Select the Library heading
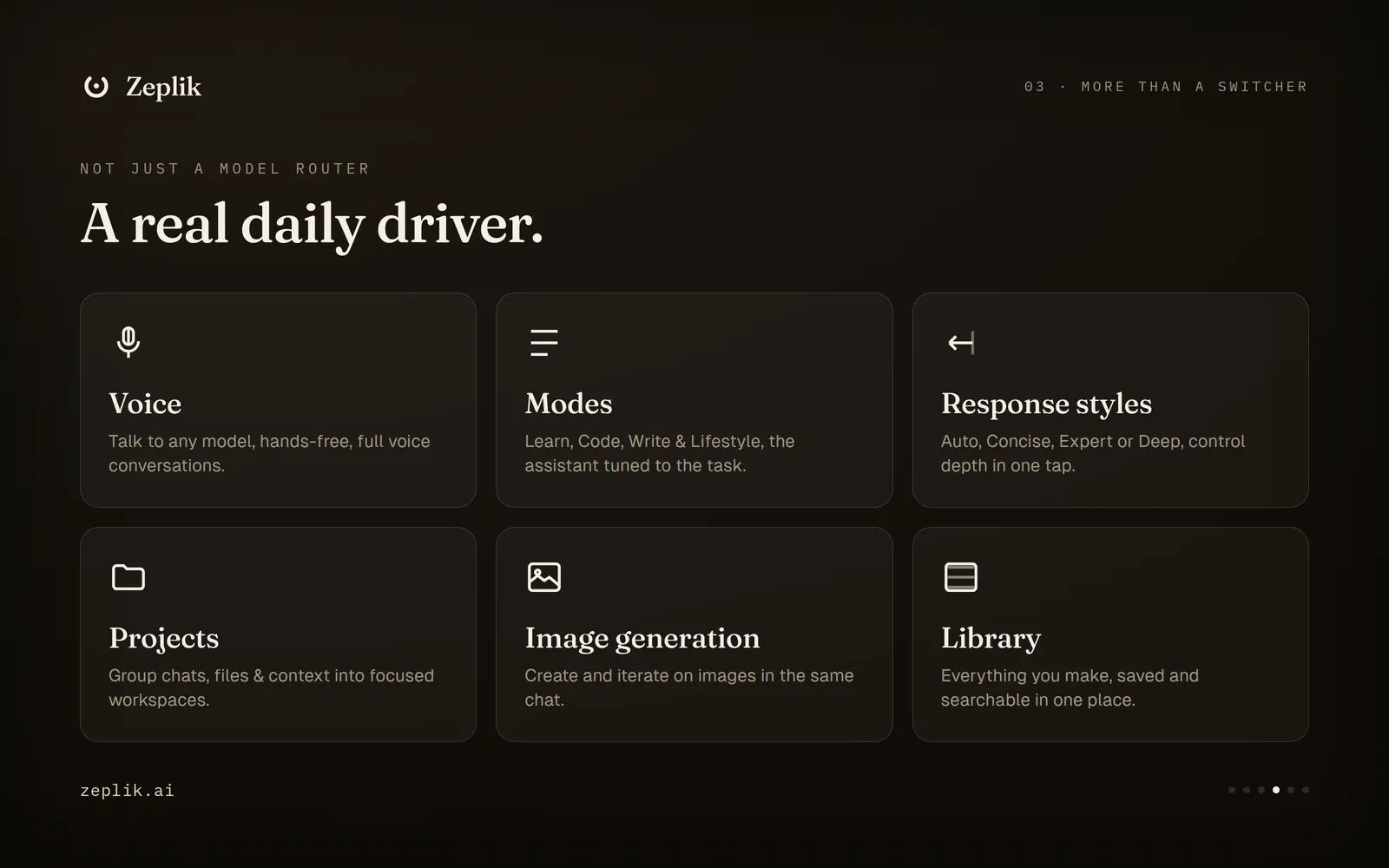 tap(991, 639)
